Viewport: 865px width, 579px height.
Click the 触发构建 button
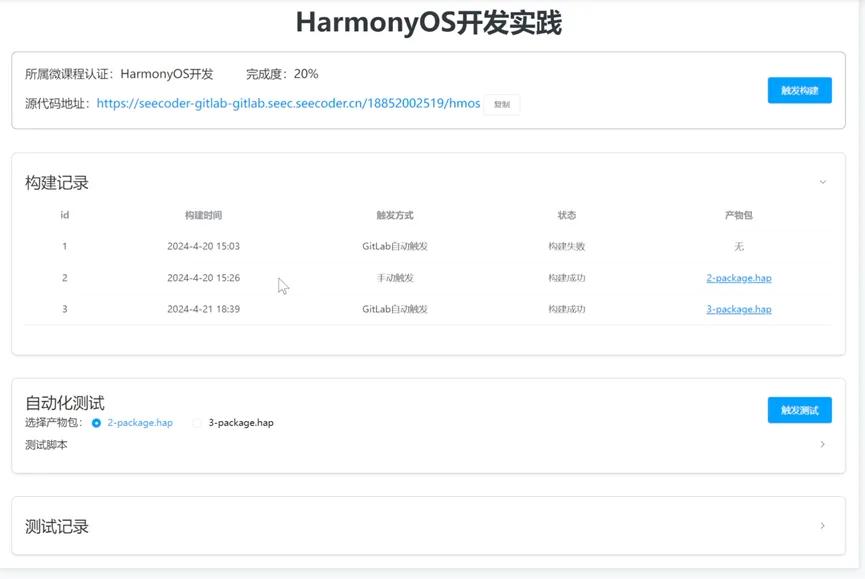[799, 90]
